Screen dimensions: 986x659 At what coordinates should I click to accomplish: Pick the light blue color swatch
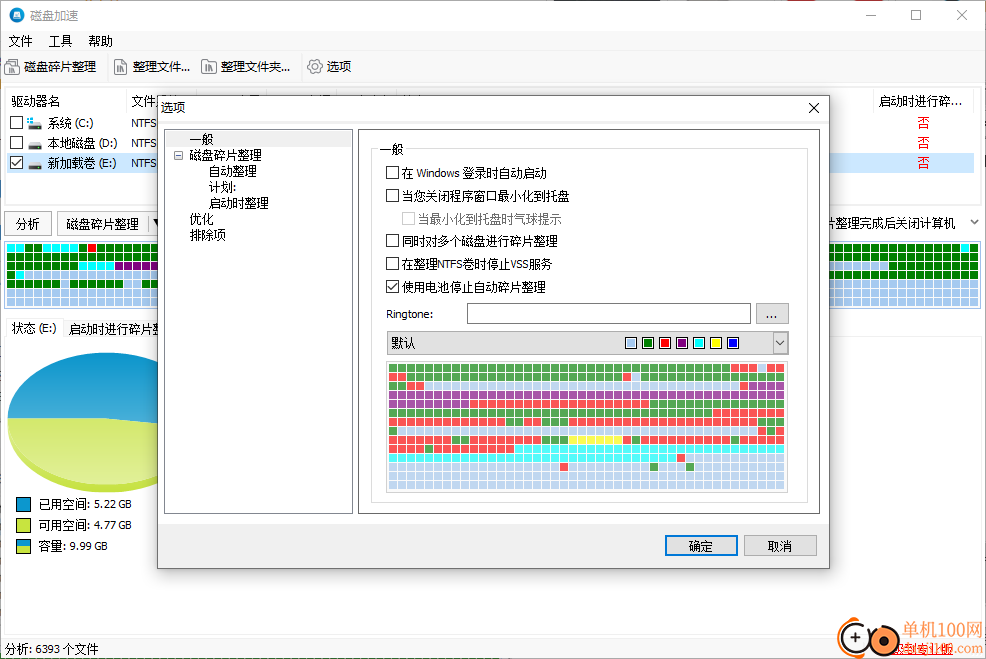(x=631, y=343)
